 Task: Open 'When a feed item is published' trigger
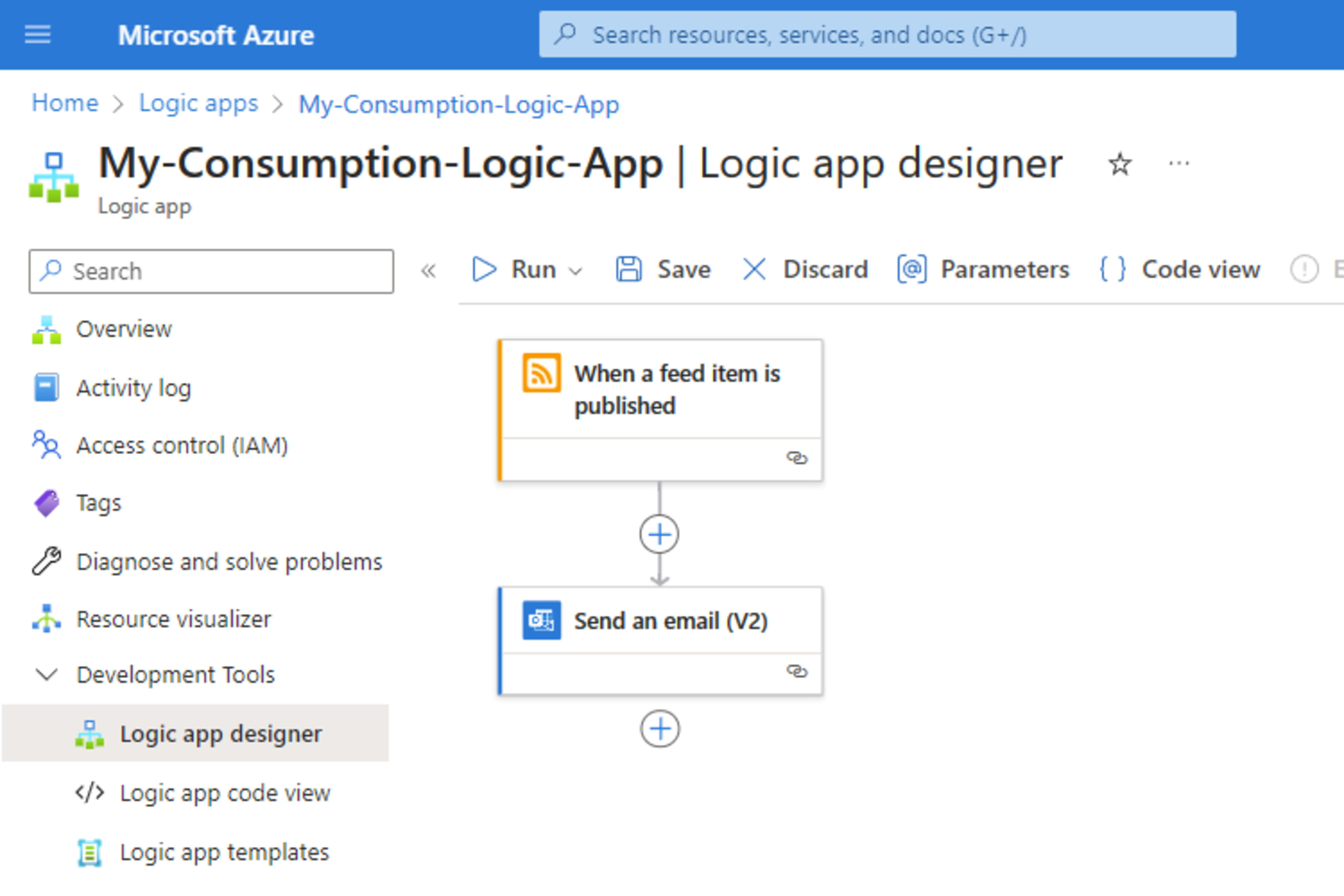(x=660, y=410)
